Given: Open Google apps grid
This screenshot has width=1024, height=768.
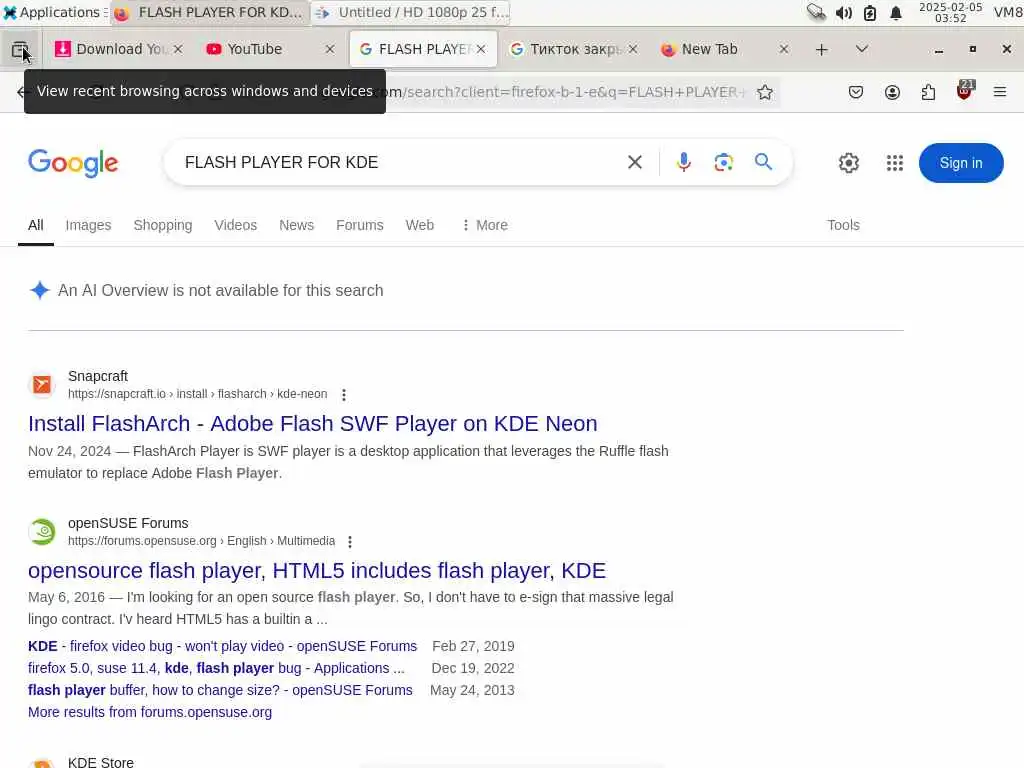Looking at the screenshot, I should [x=895, y=163].
